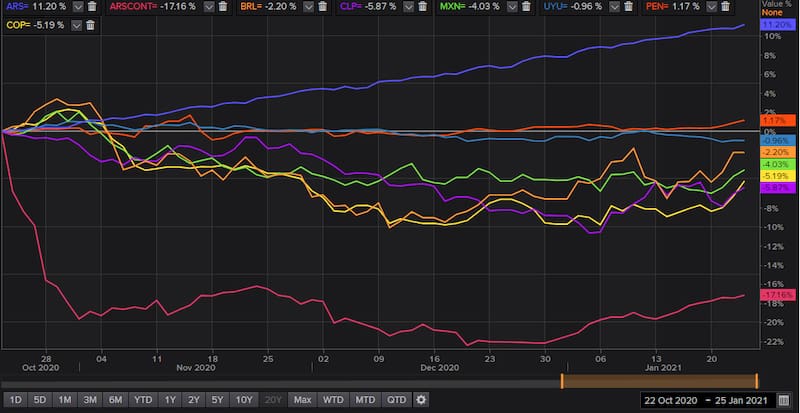The image size is (800, 413).
Task: Open chart settings gear icon
Action: tap(421, 400)
